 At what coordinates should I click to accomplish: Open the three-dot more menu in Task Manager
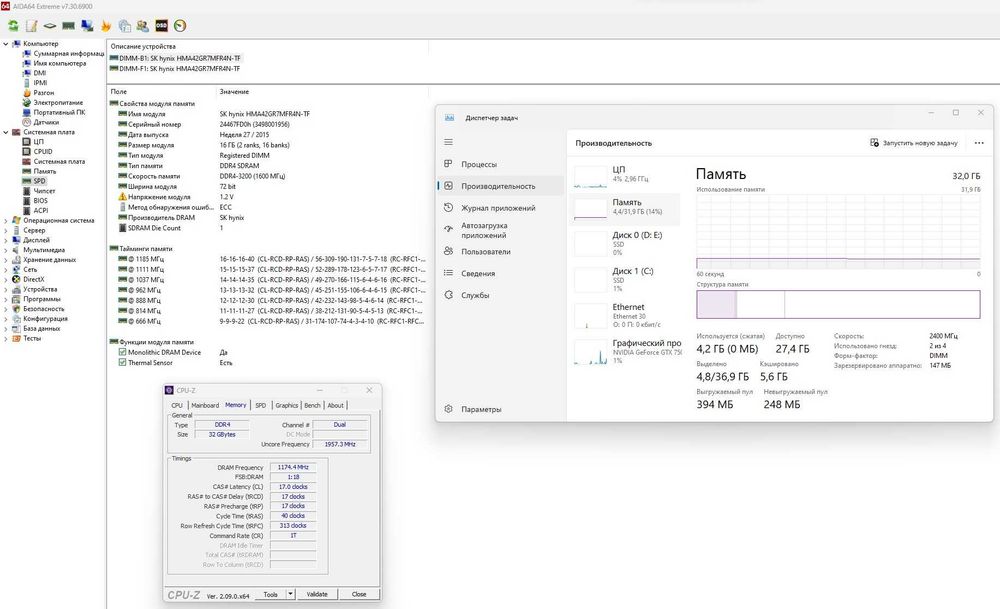tap(979, 143)
